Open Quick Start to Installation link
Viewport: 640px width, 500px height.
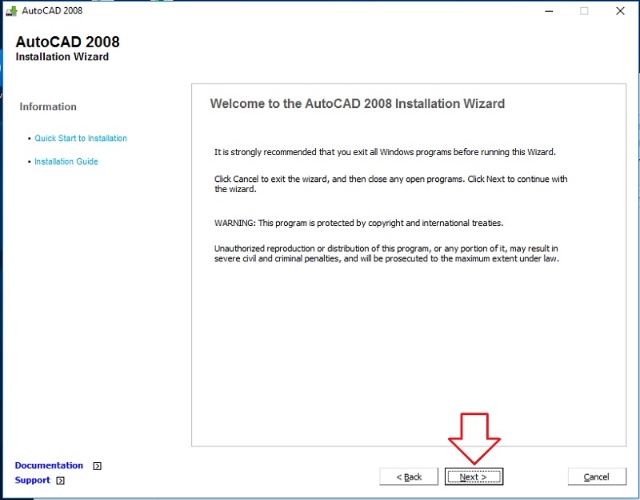[81, 138]
